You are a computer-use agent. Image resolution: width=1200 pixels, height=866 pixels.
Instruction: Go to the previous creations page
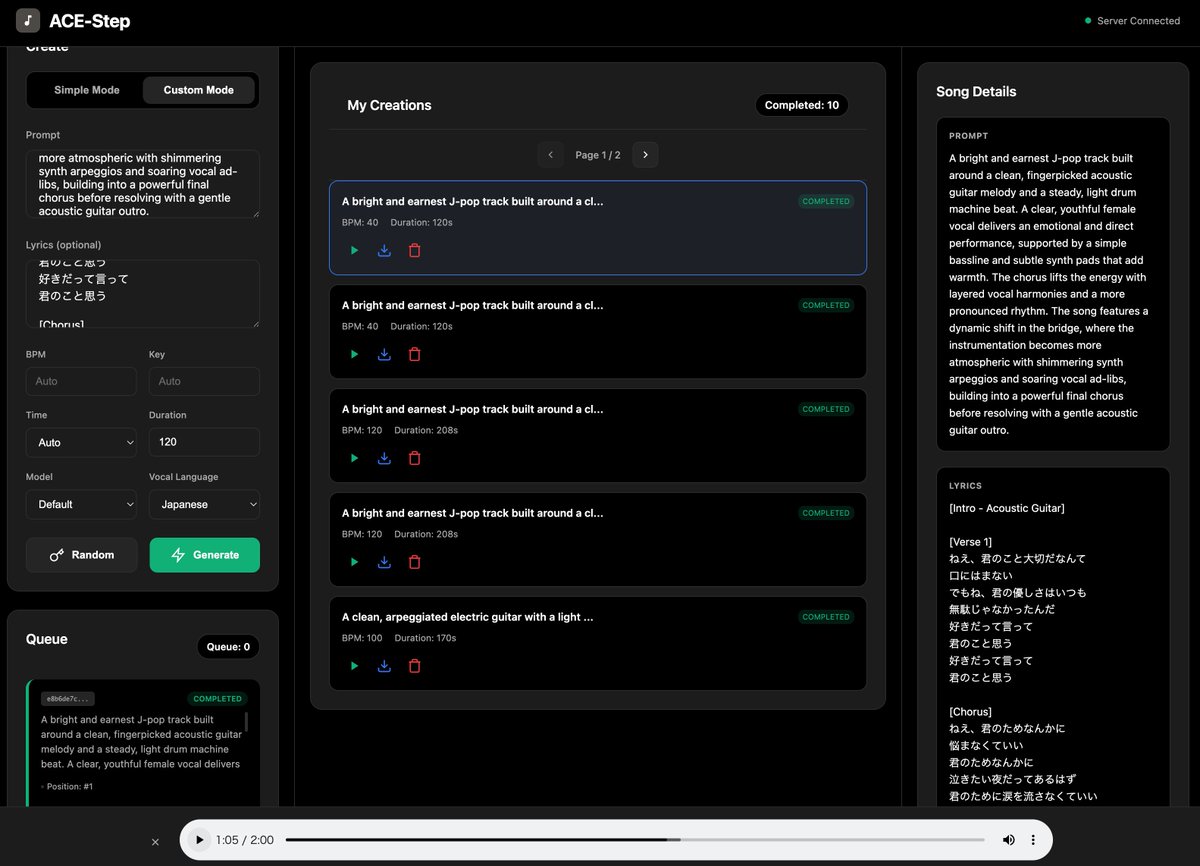click(x=550, y=155)
